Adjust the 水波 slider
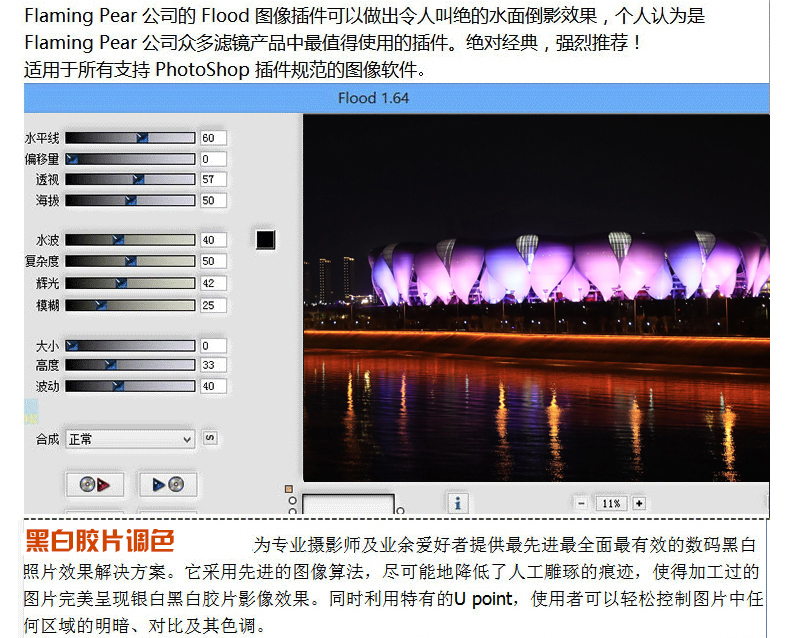This screenshot has height=638, width=790. coord(130,239)
